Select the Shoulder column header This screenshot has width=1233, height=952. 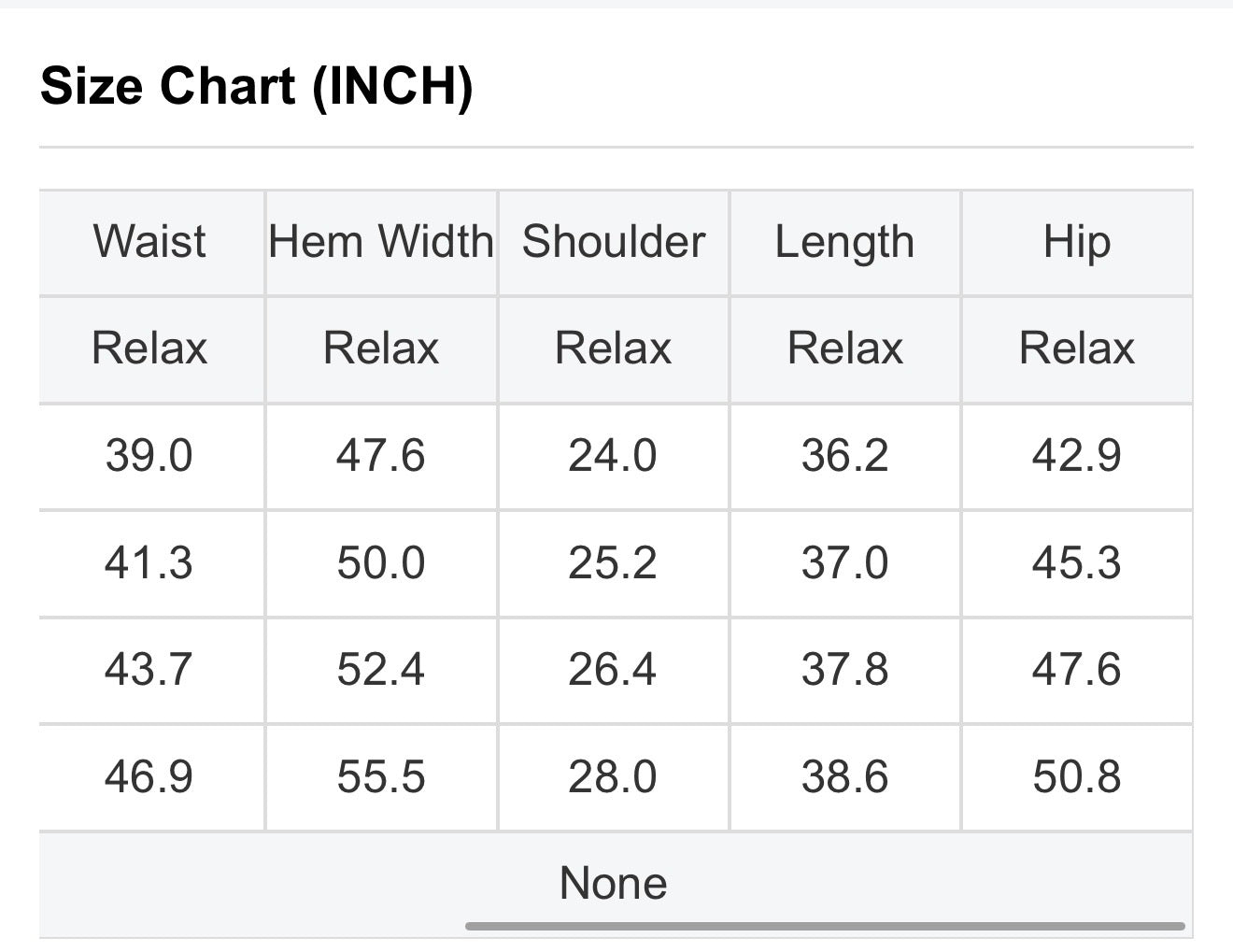613,242
